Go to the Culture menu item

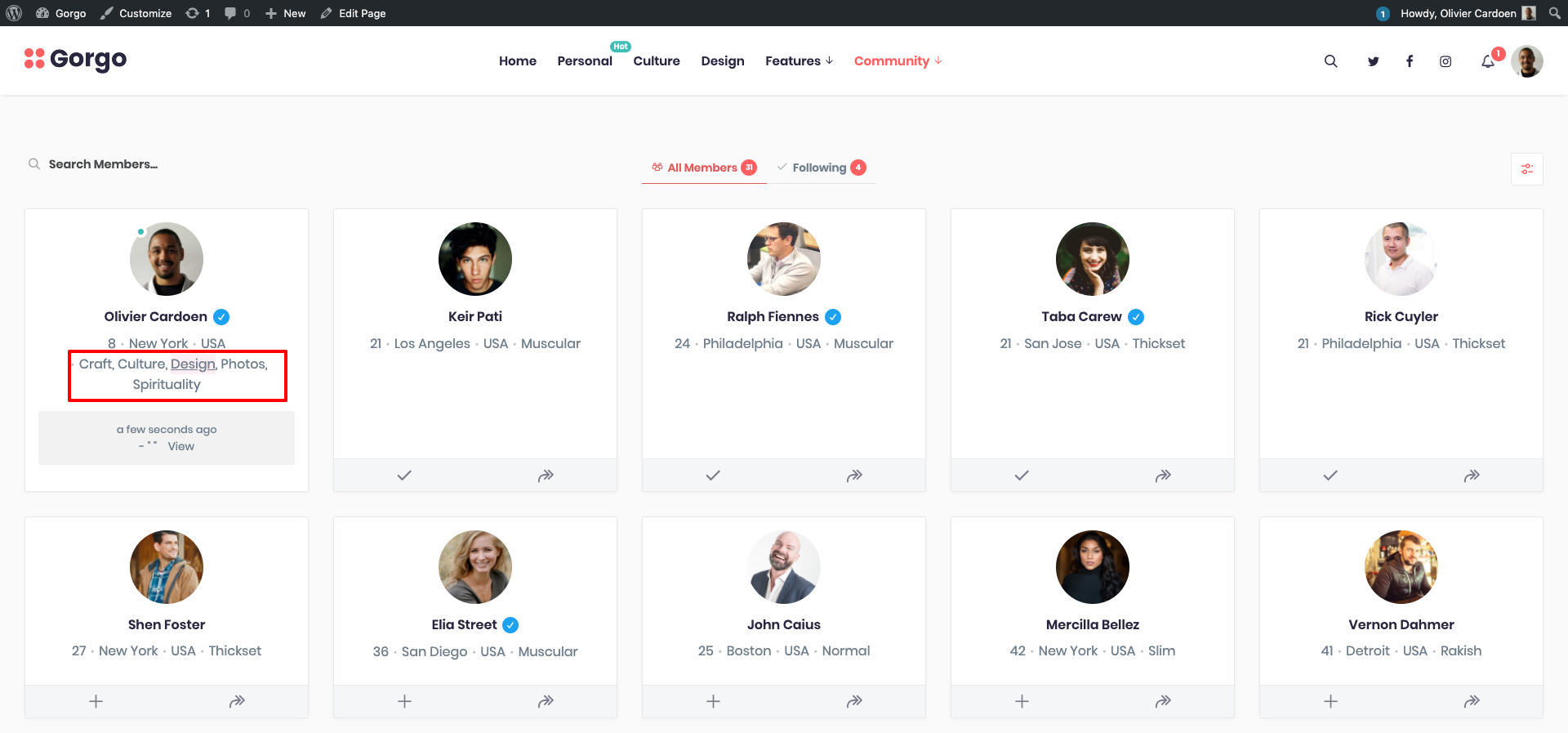656,61
